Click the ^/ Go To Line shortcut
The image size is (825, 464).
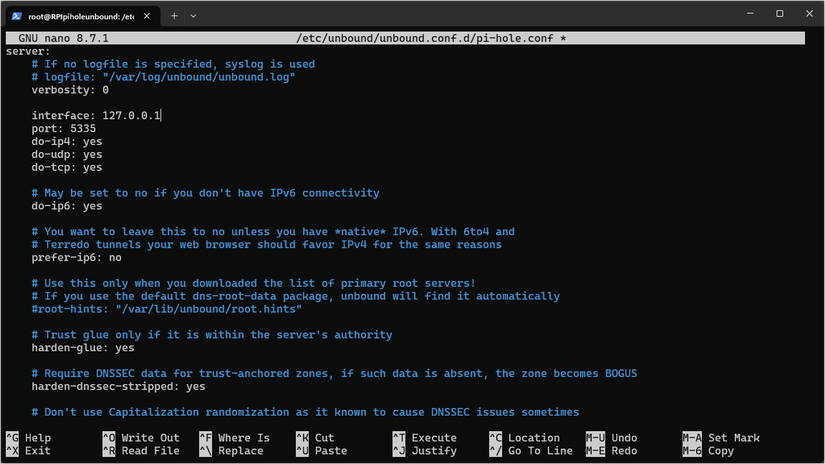tap(531, 451)
